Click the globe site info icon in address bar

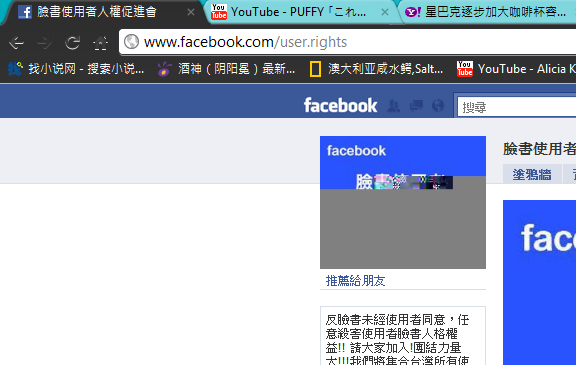point(131,41)
